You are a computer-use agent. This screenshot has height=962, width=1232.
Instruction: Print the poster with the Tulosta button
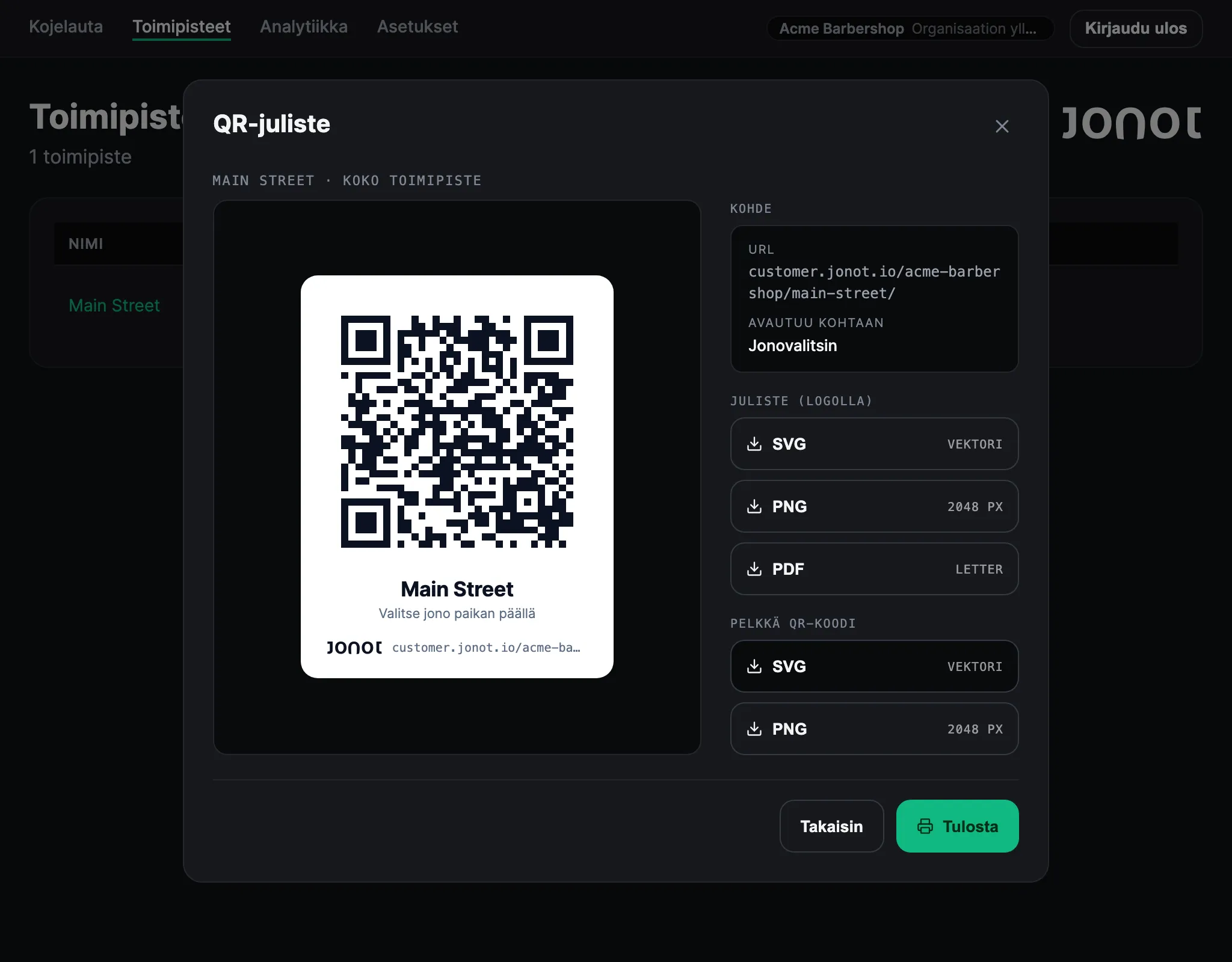point(957,826)
